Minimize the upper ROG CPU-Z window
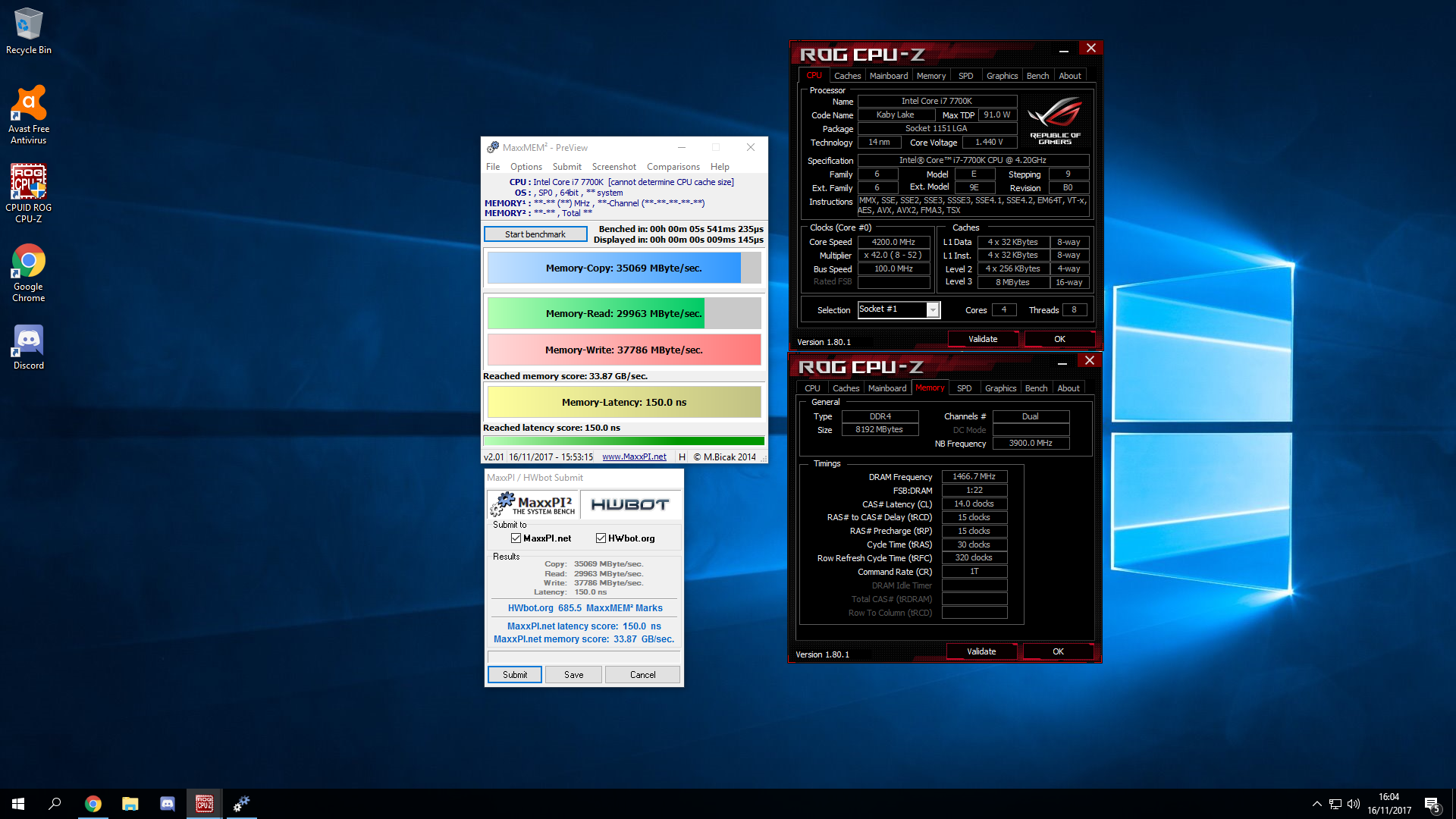Image resolution: width=1456 pixels, height=819 pixels. point(1064,49)
